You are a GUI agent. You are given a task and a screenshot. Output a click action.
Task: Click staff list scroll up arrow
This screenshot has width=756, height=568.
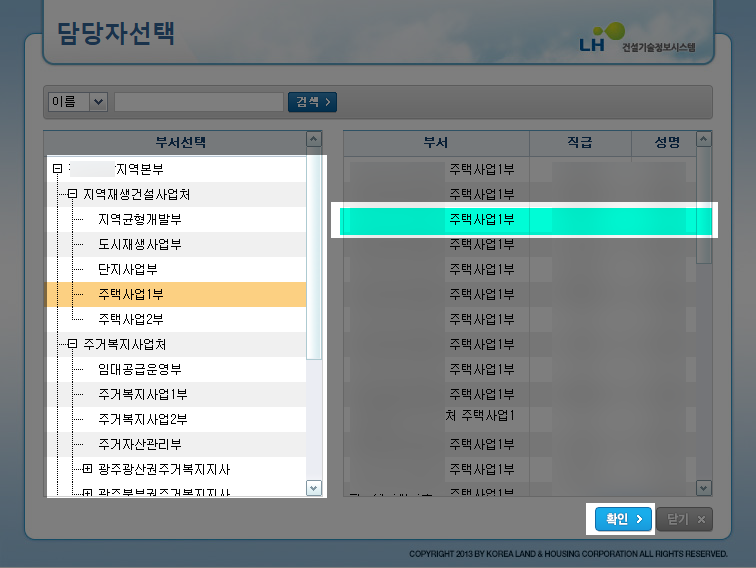coord(704,139)
